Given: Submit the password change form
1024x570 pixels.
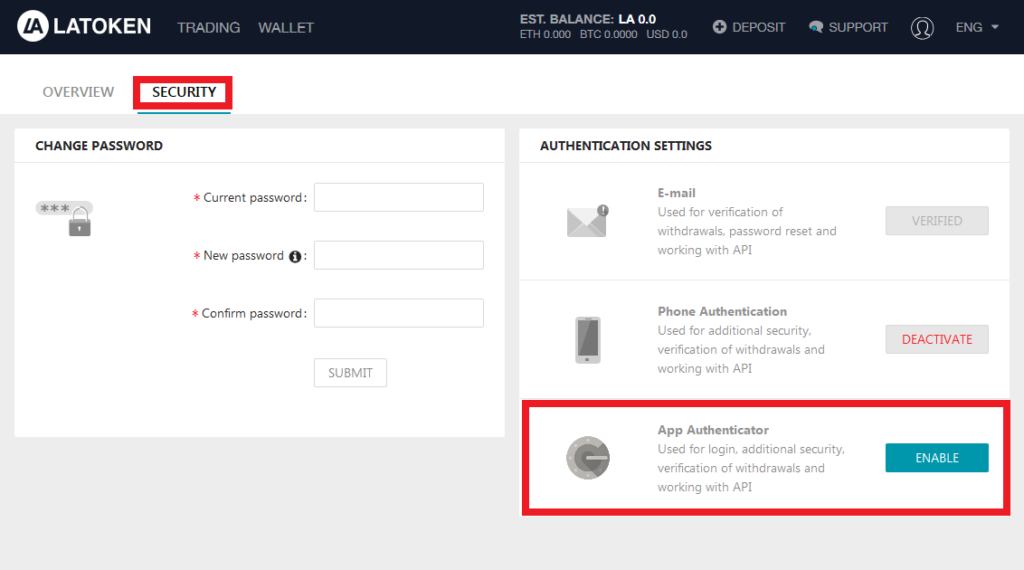Looking at the screenshot, I should pos(350,373).
